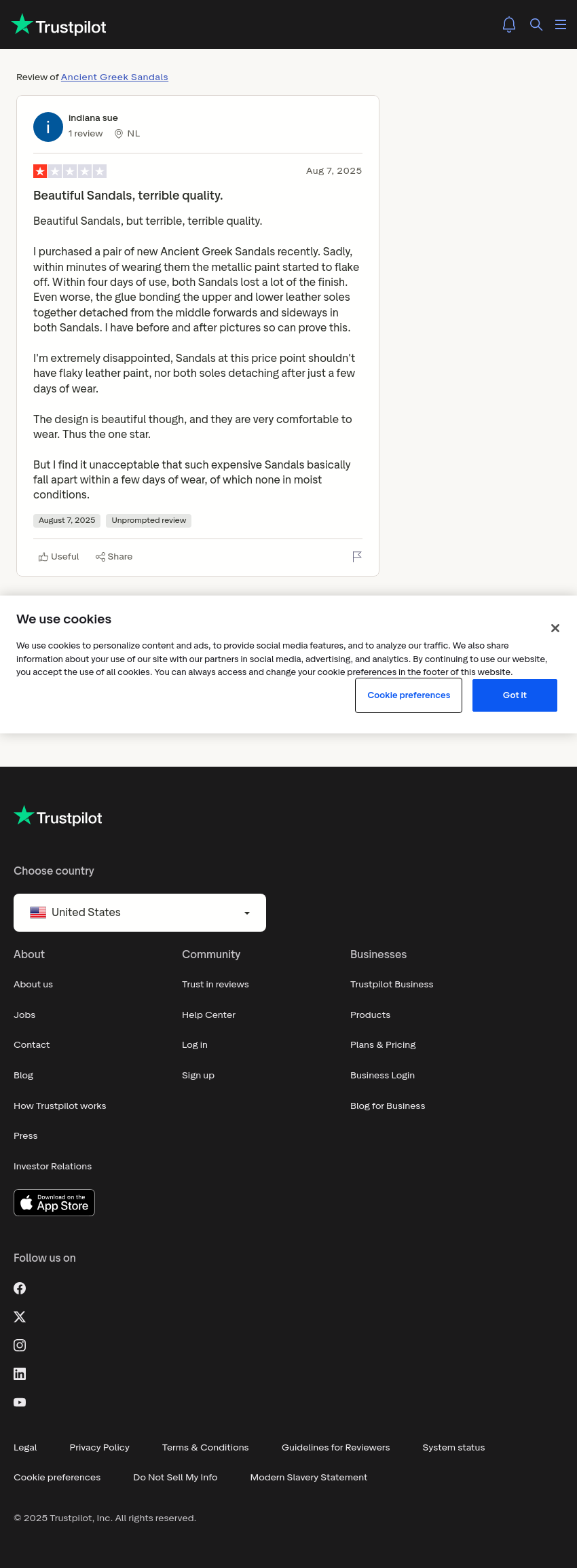Viewport: 577px width, 1568px height.
Task: Click the 'Unprompted review' tag
Action: pos(149,521)
